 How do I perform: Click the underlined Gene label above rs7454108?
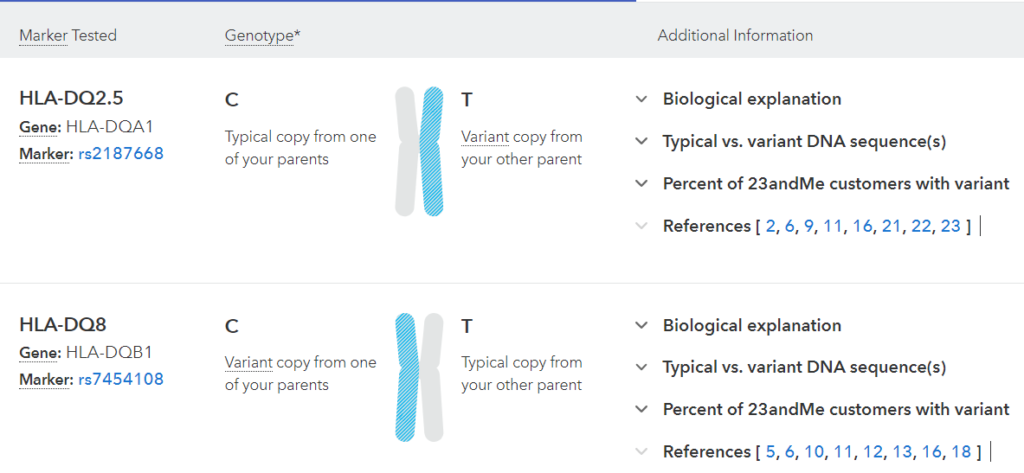point(40,353)
